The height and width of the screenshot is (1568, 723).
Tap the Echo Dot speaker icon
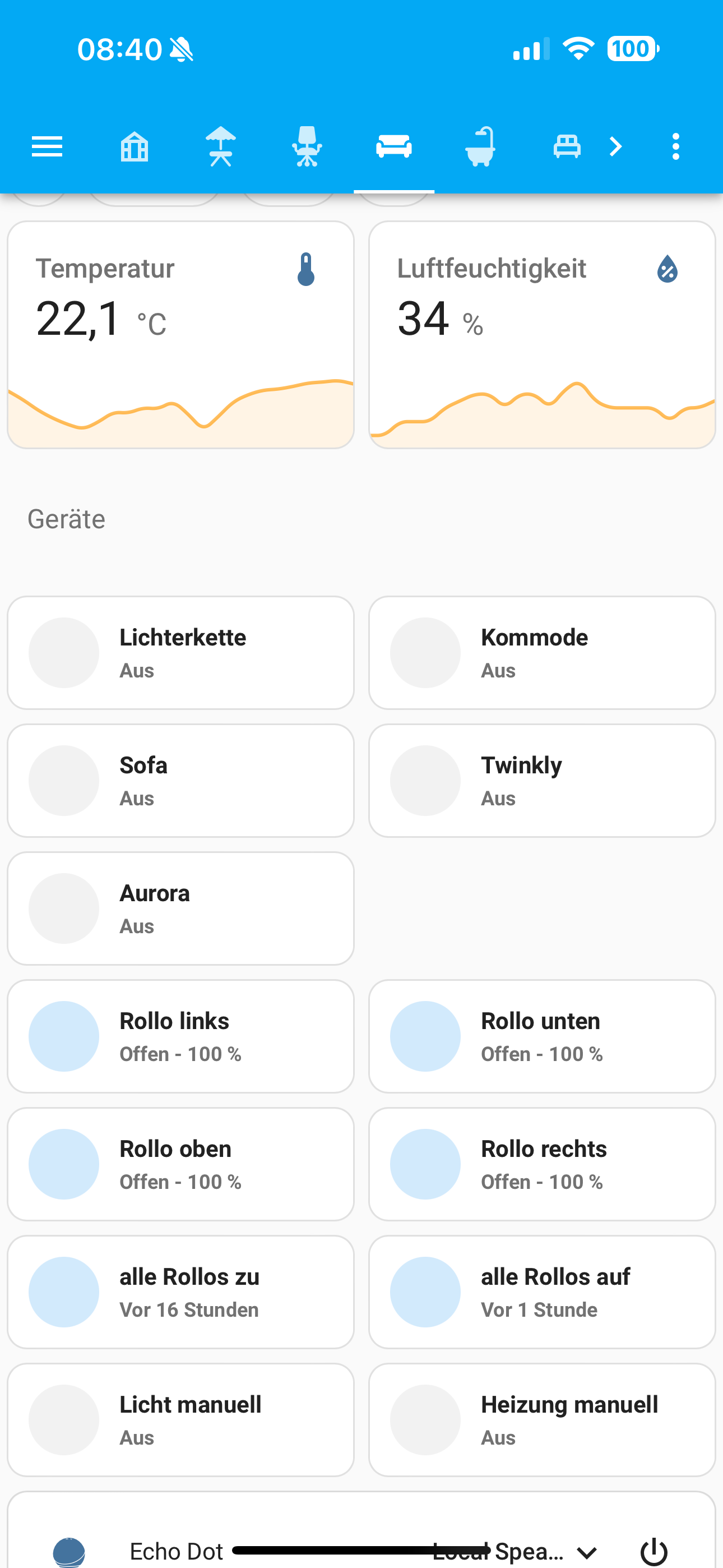69,1551
